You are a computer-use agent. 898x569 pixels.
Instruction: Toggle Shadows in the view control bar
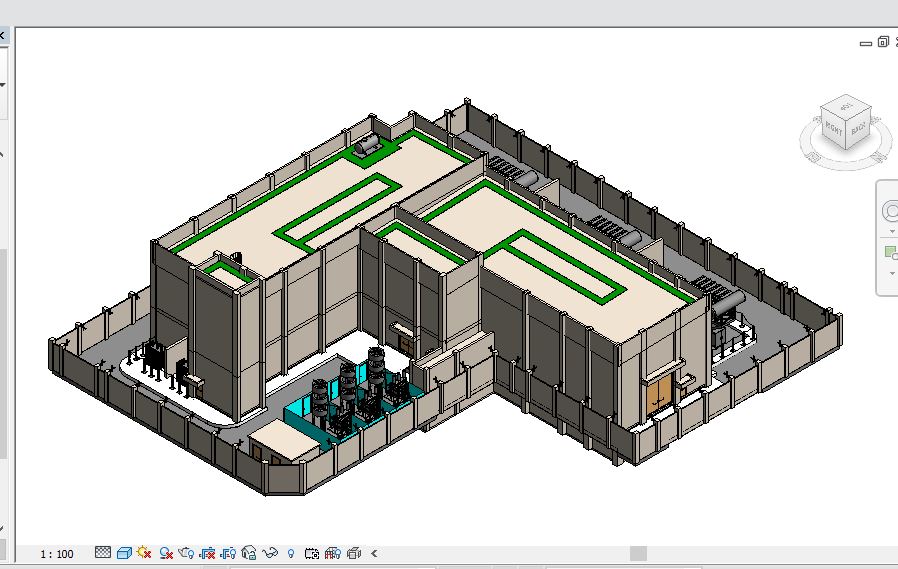pyautogui.click(x=166, y=553)
